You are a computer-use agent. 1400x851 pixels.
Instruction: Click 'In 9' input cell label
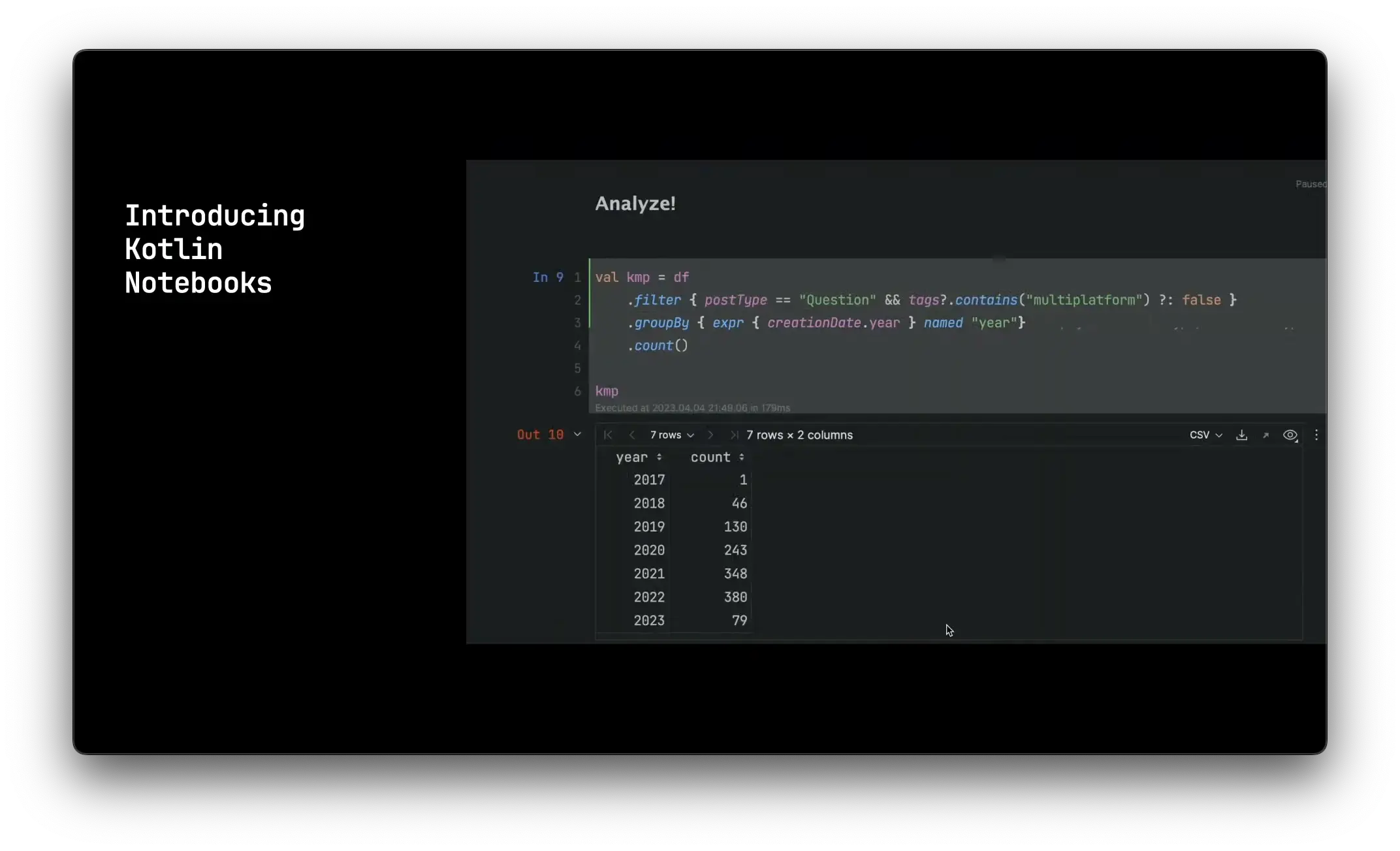pyautogui.click(x=547, y=277)
